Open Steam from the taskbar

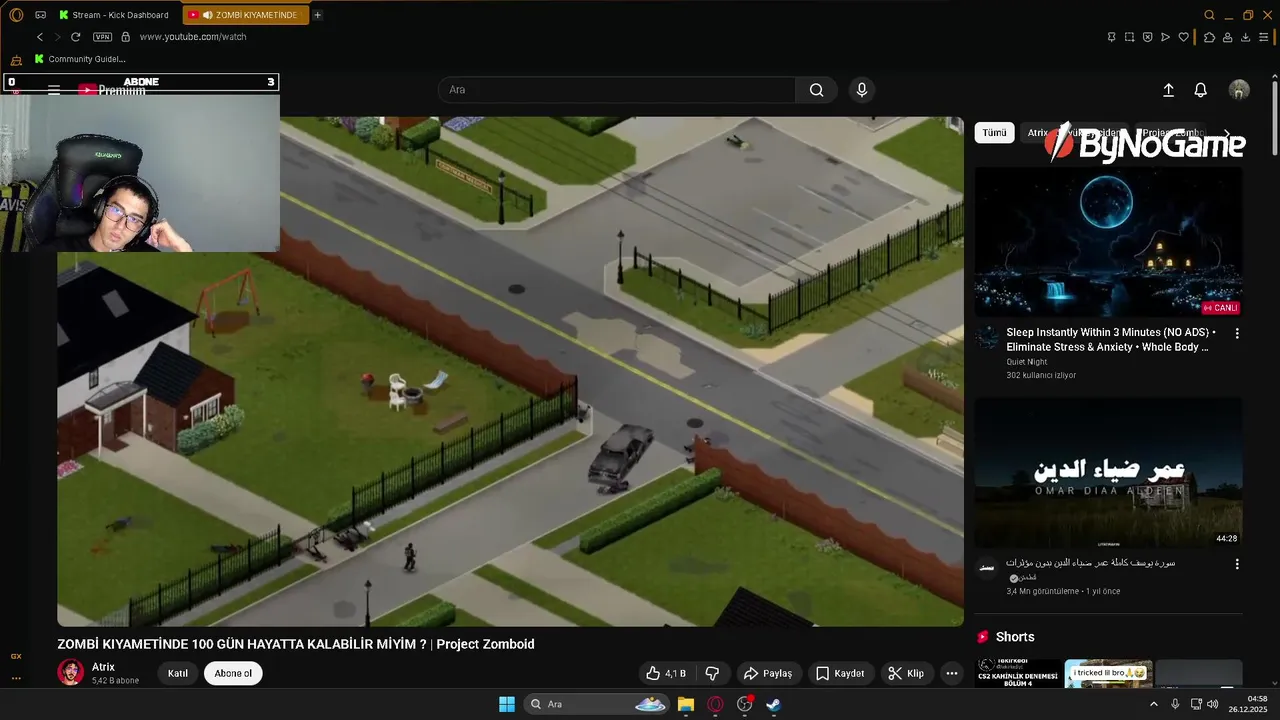click(x=773, y=704)
